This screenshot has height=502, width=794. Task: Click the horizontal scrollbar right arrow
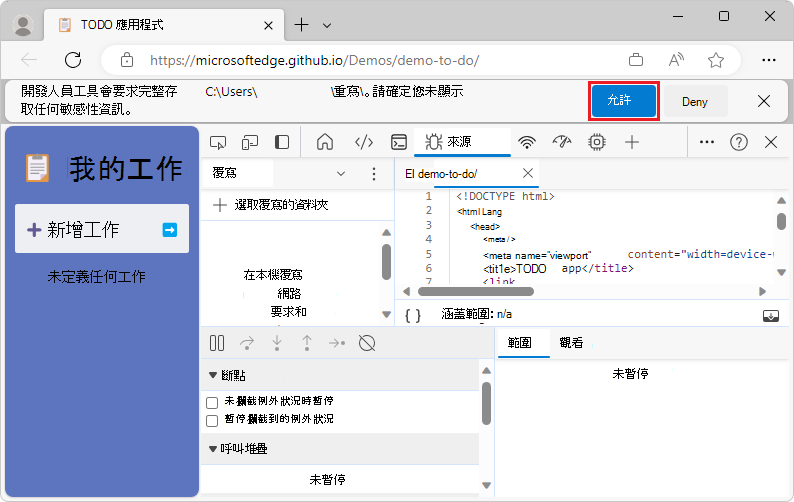pyautogui.click(x=762, y=291)
